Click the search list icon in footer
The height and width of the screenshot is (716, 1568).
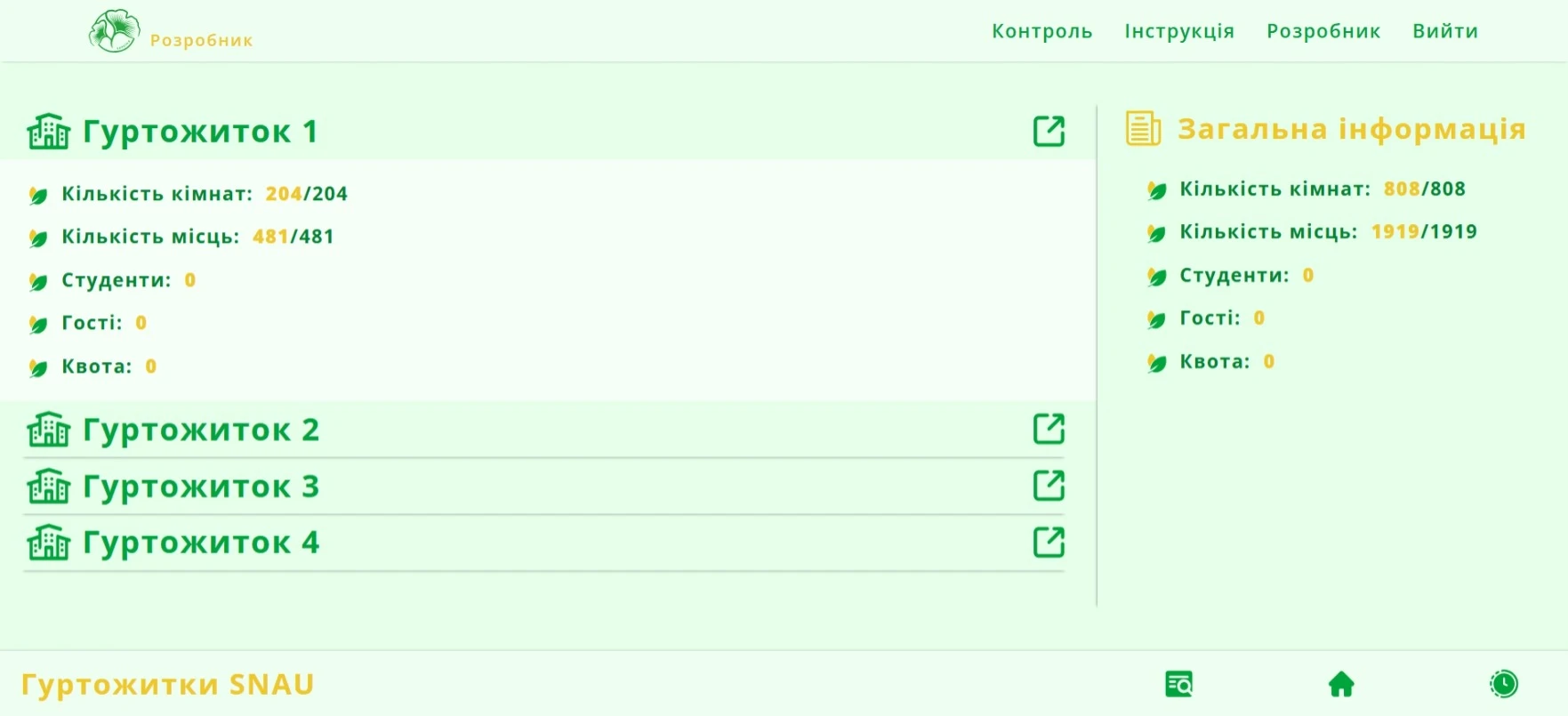1178,684
